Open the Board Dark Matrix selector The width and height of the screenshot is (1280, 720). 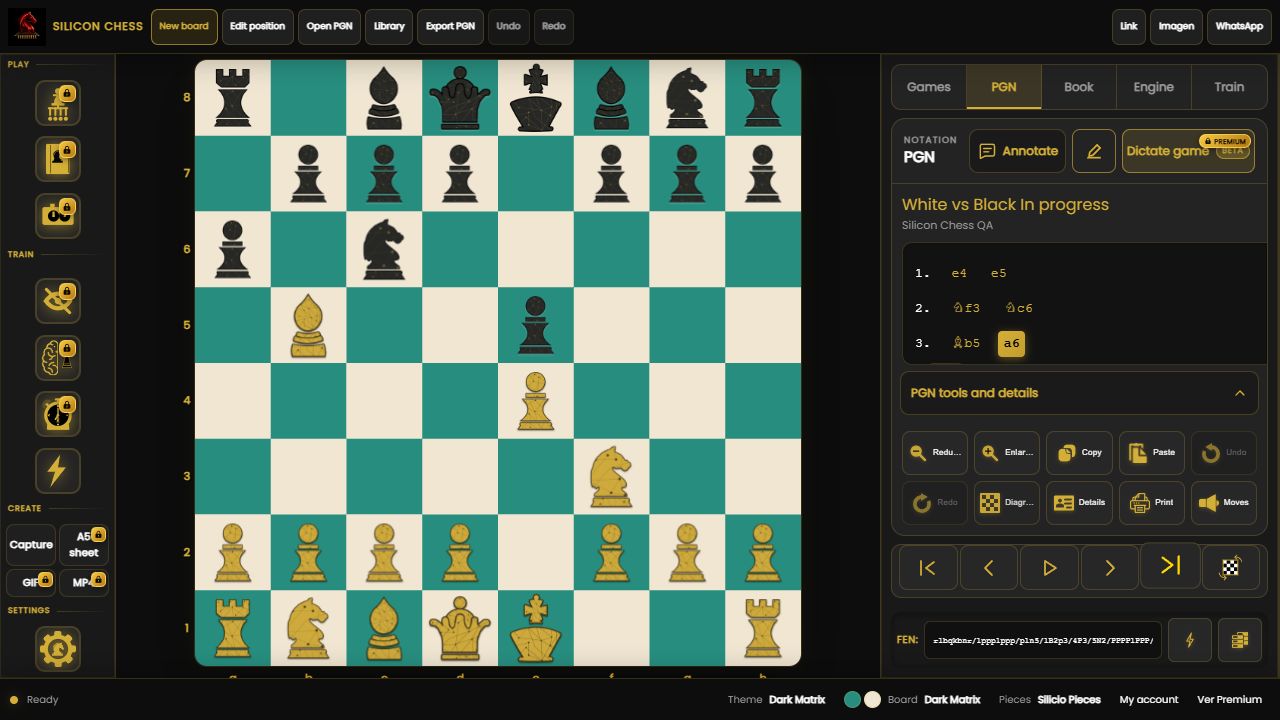coord(934,700)
